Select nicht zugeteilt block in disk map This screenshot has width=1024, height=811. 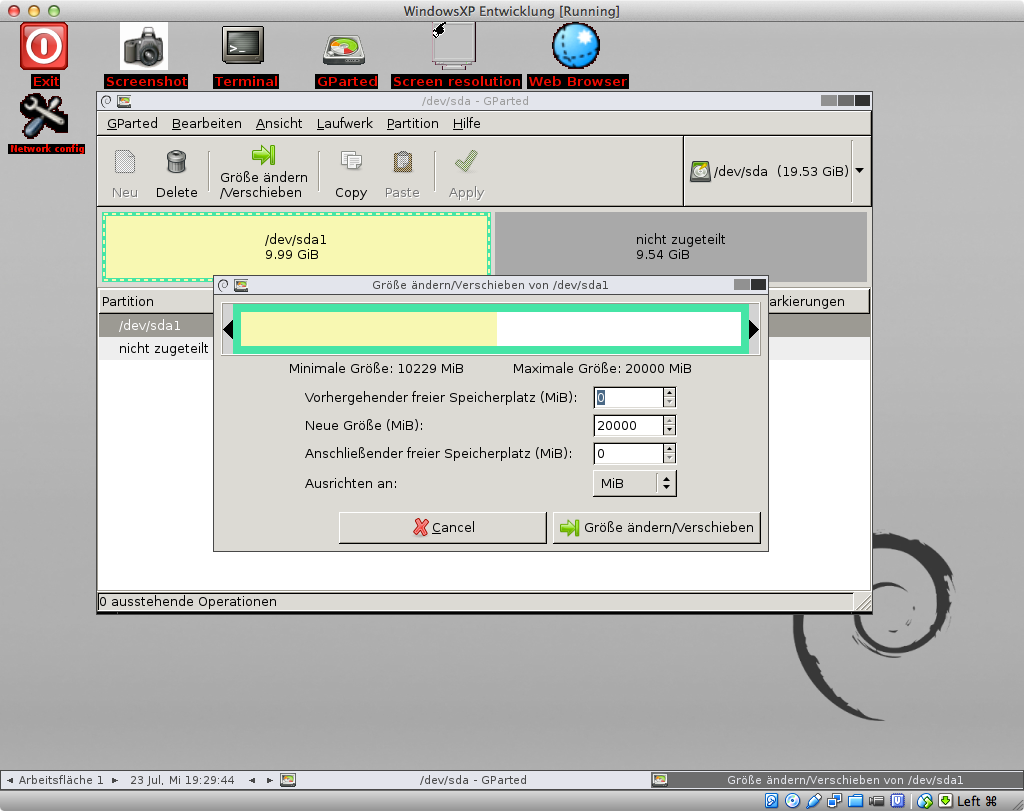(x=680, y=247)
